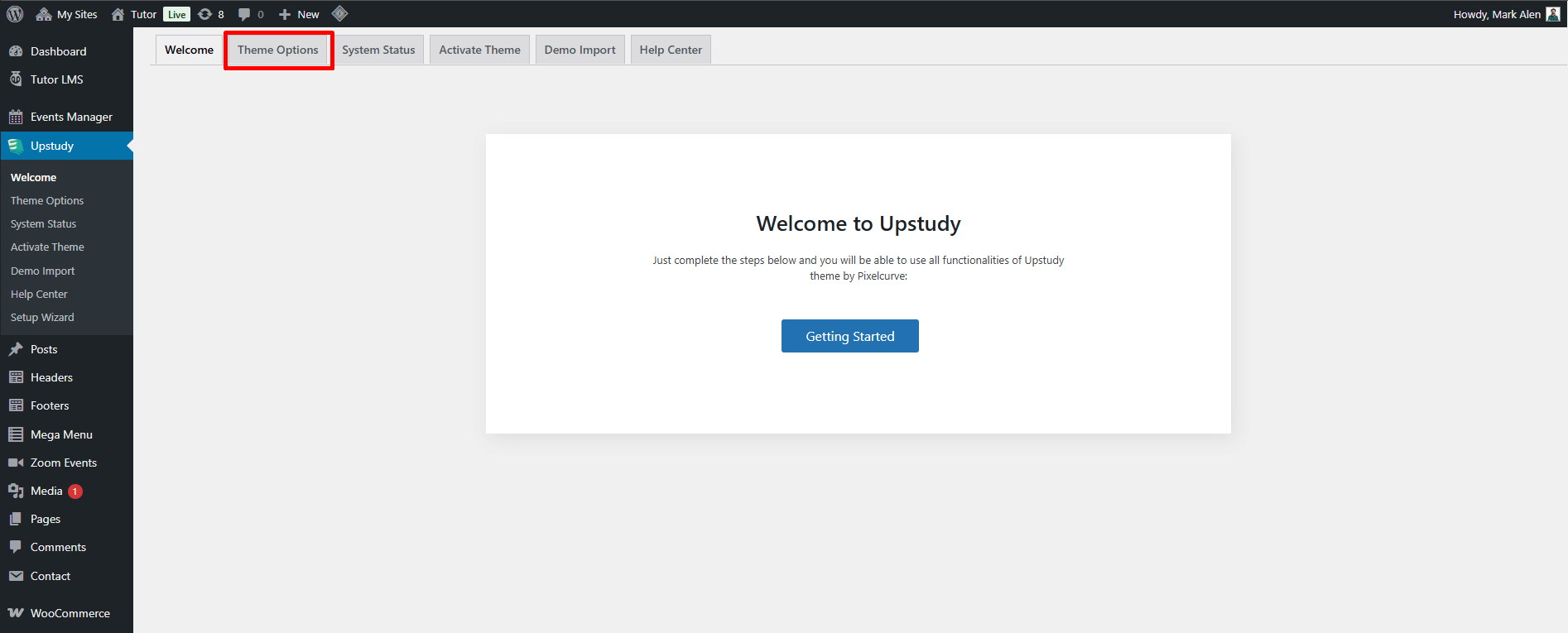Image resolution: width=1568 pixels, height=633 pixels.
Task: Click the user avatar in top right
Action: tap(1553, 14)
